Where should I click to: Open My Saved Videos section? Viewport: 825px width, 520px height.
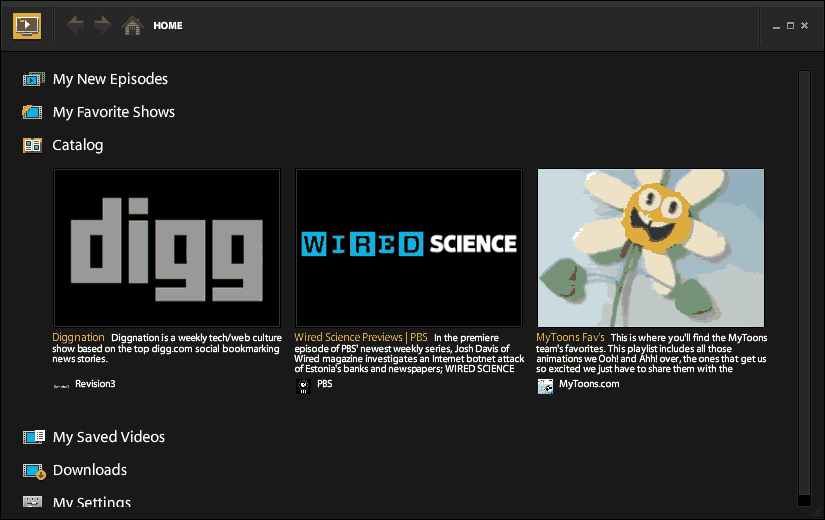[x=109, y=437]
